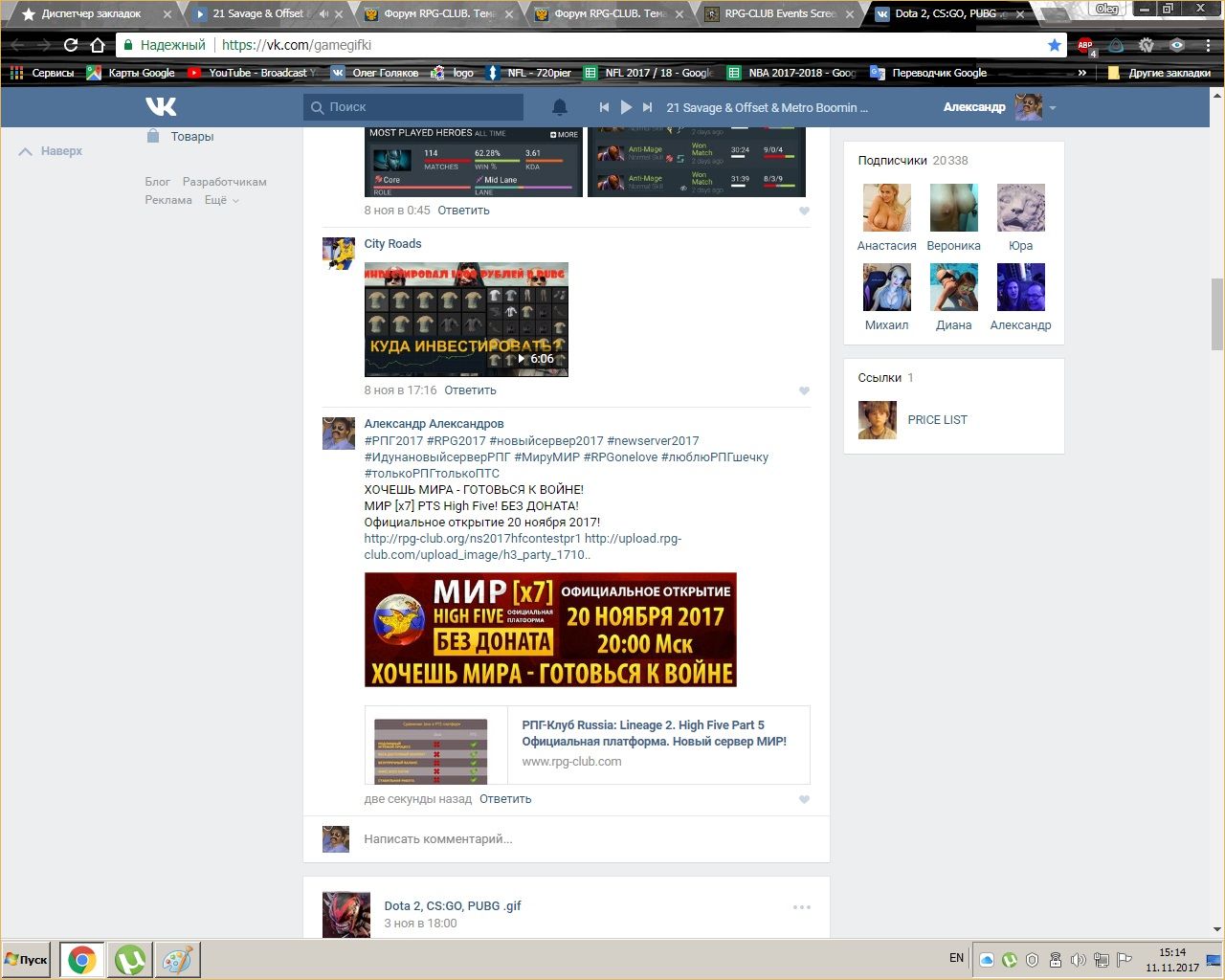
Task: Open City Roads commenter avatar
Action: click(339, 254)
